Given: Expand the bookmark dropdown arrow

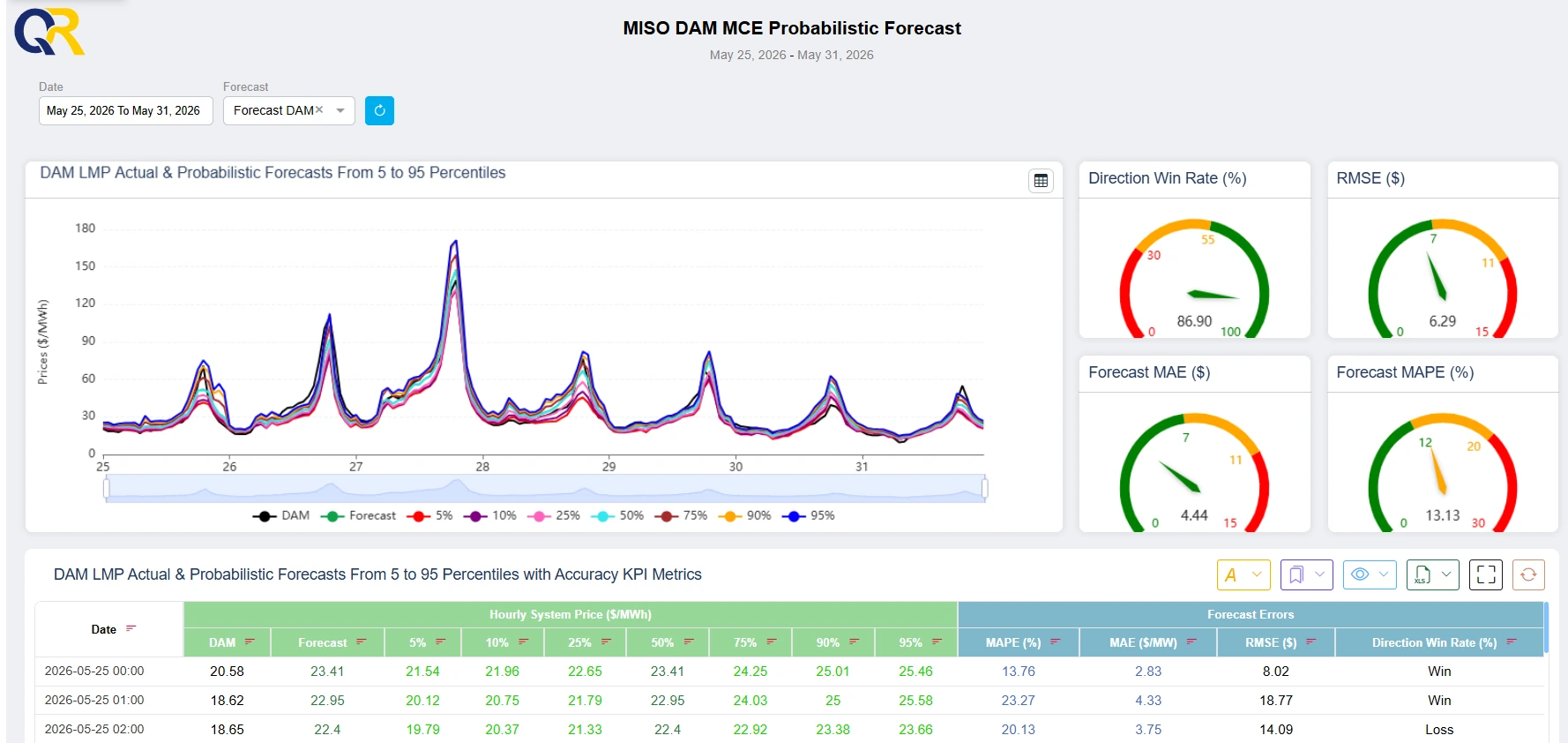Looking at the screenshot, I should coord(1320,574).
